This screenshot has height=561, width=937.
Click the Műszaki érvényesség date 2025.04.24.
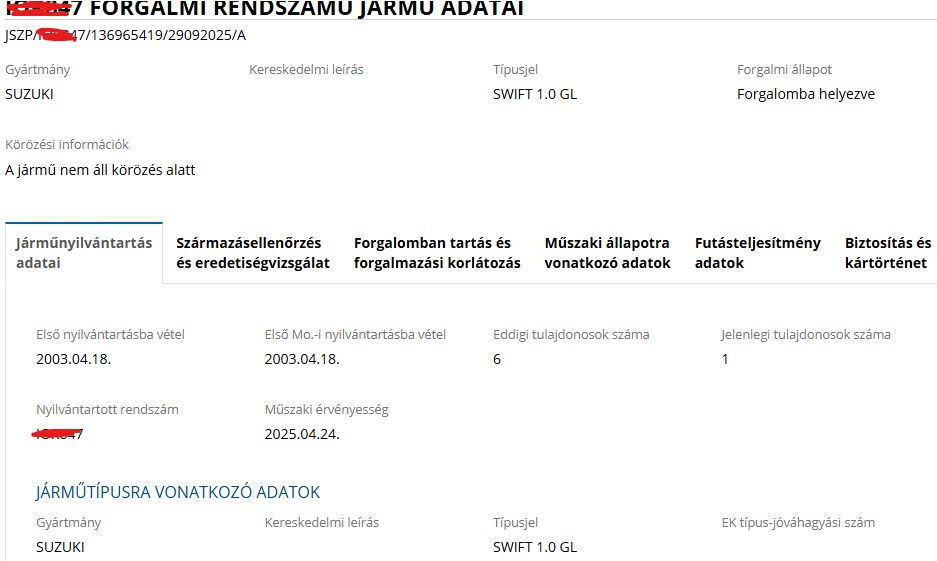coord(302,434)
